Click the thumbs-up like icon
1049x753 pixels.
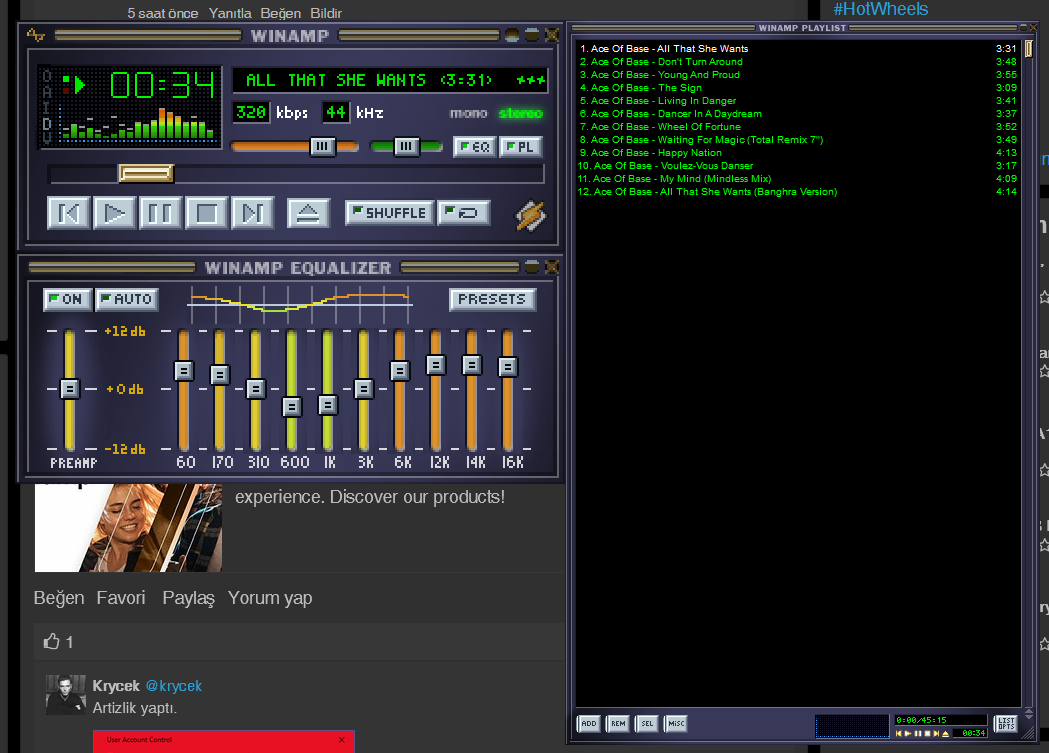(52, 642)
